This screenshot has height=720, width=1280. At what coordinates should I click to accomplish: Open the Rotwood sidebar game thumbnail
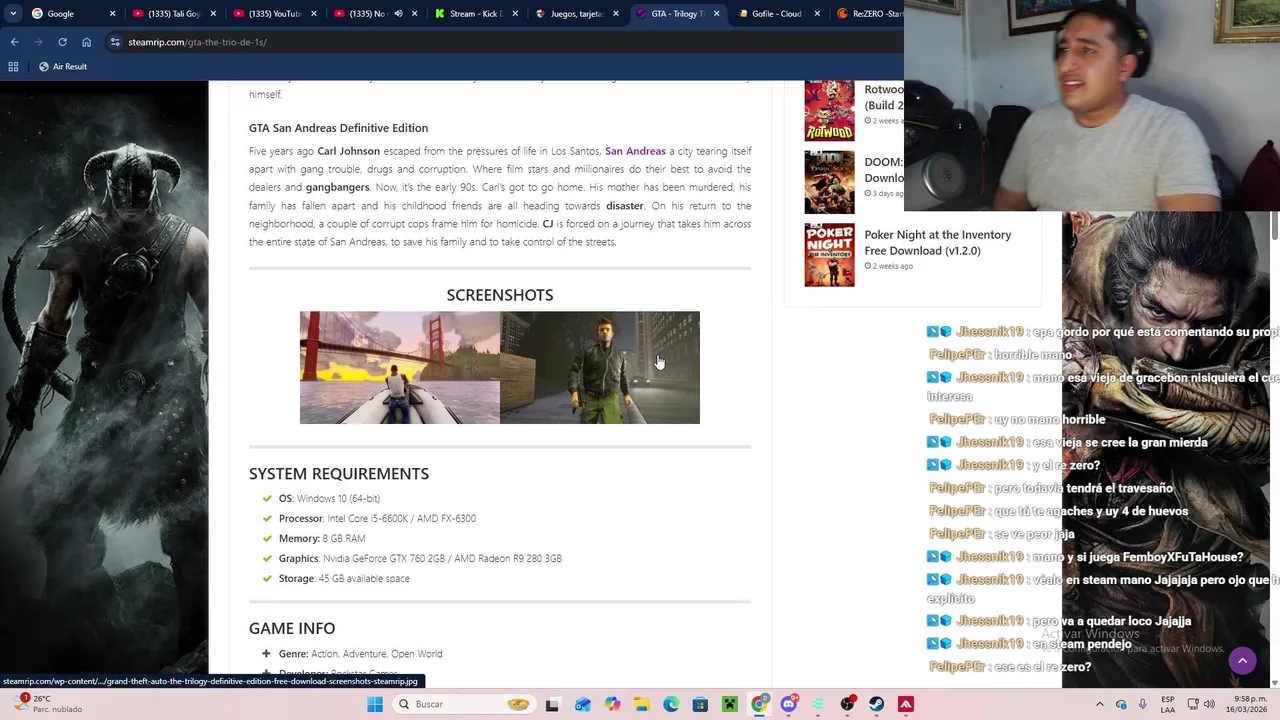(x=829, y=110)
